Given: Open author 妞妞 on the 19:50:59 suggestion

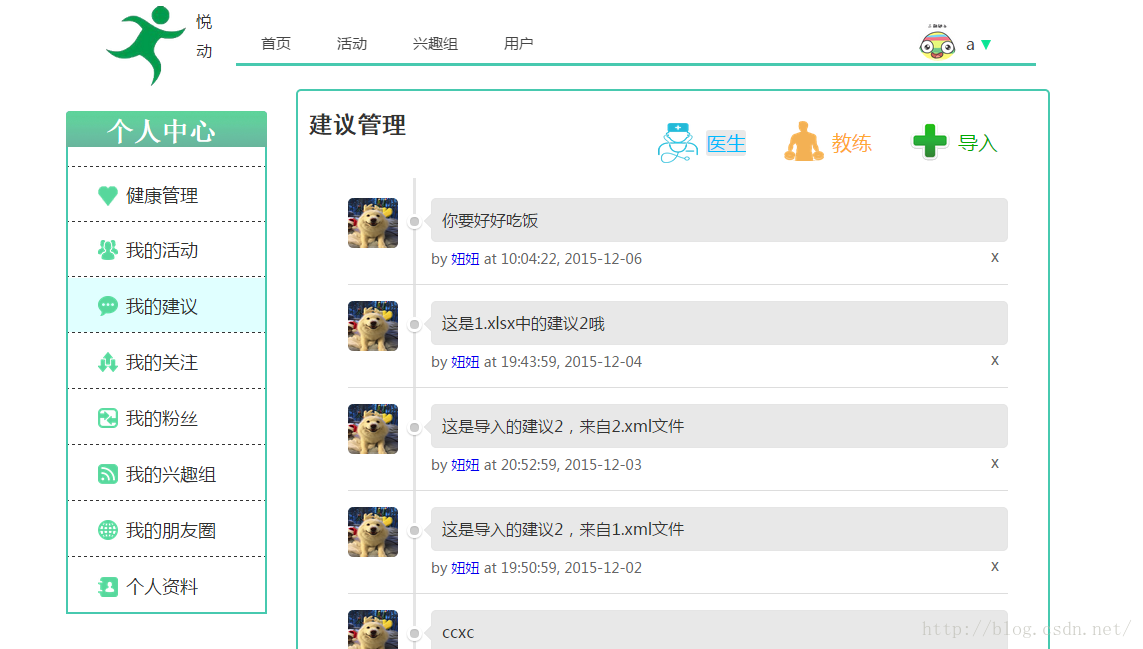Looking at the screenshot, I should [x=465, y=567].
